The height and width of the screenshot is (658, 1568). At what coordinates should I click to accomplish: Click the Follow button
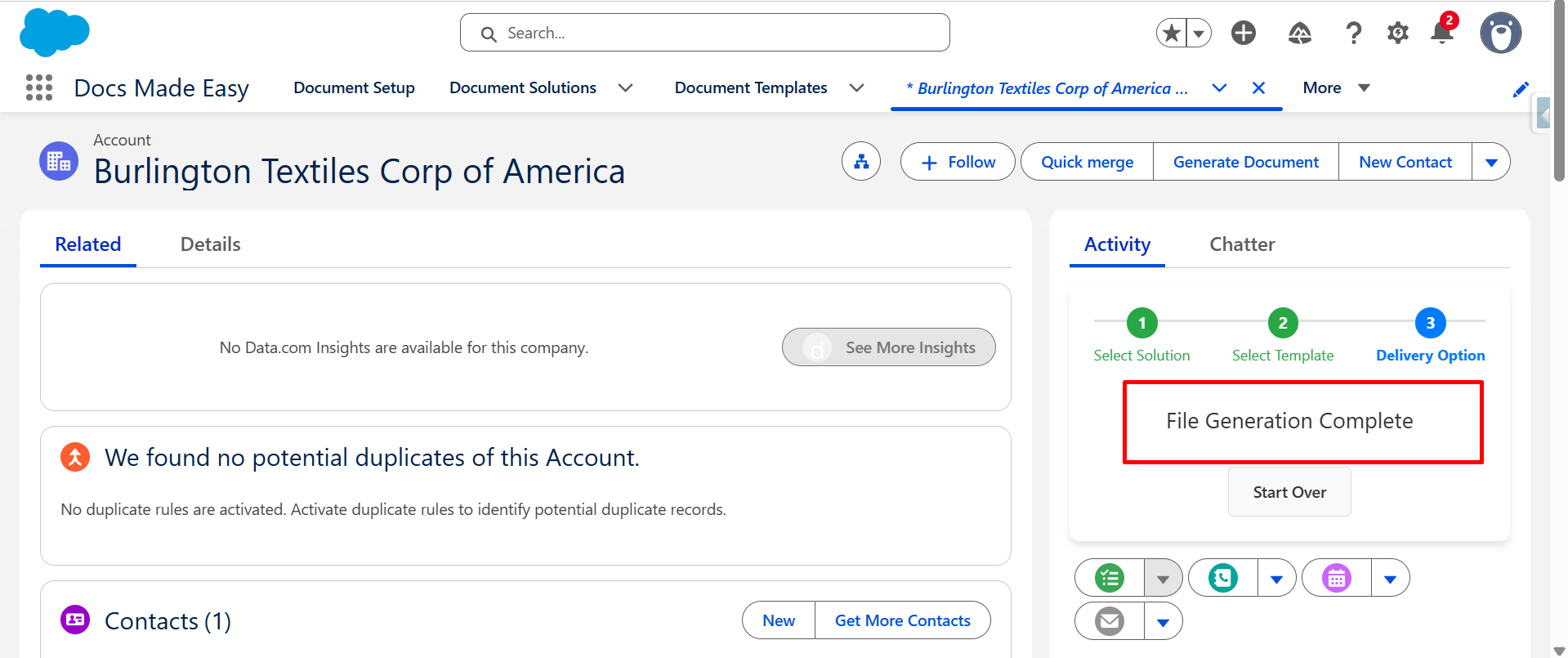958,162
